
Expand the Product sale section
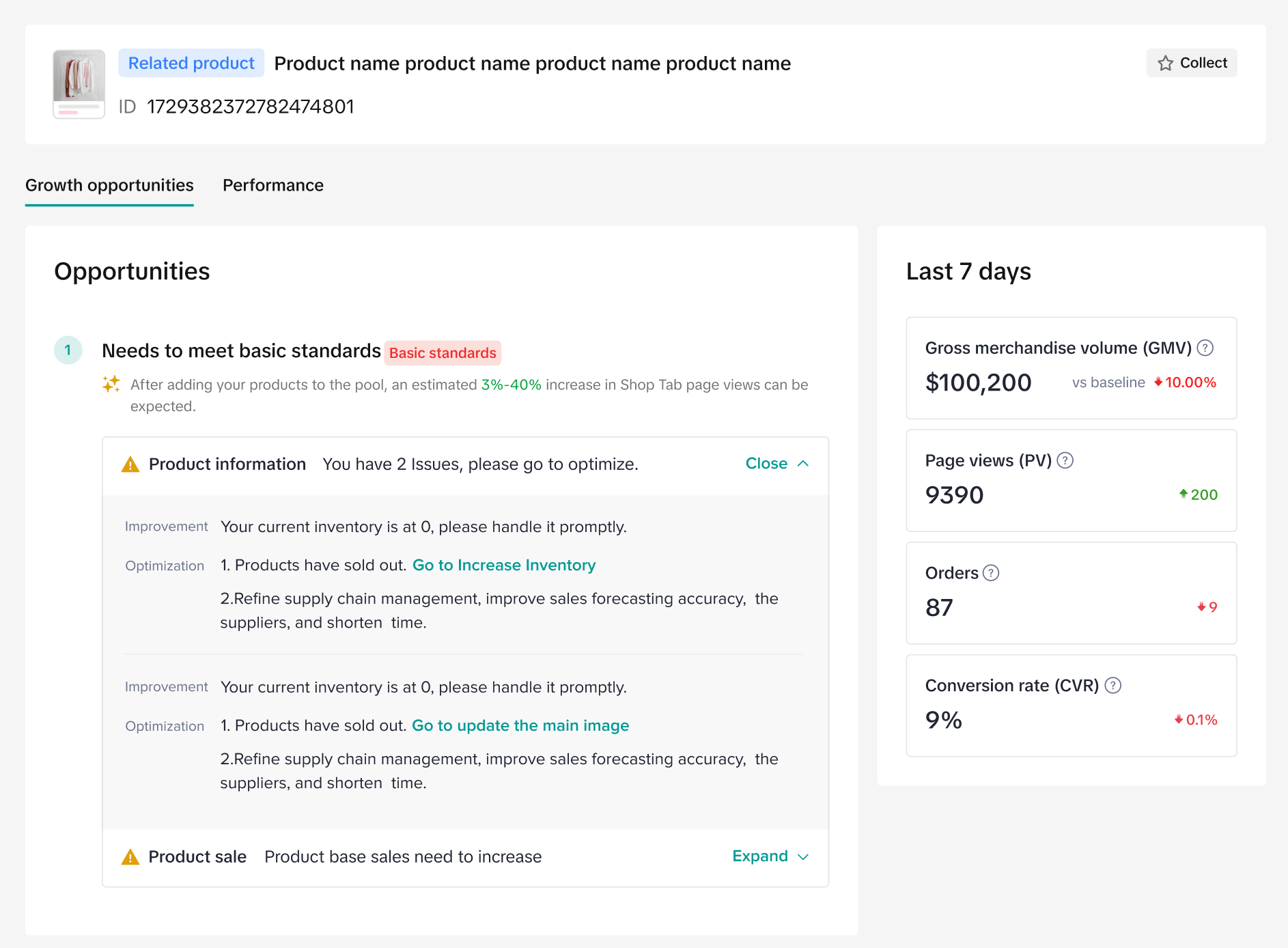tap(760, 856)
